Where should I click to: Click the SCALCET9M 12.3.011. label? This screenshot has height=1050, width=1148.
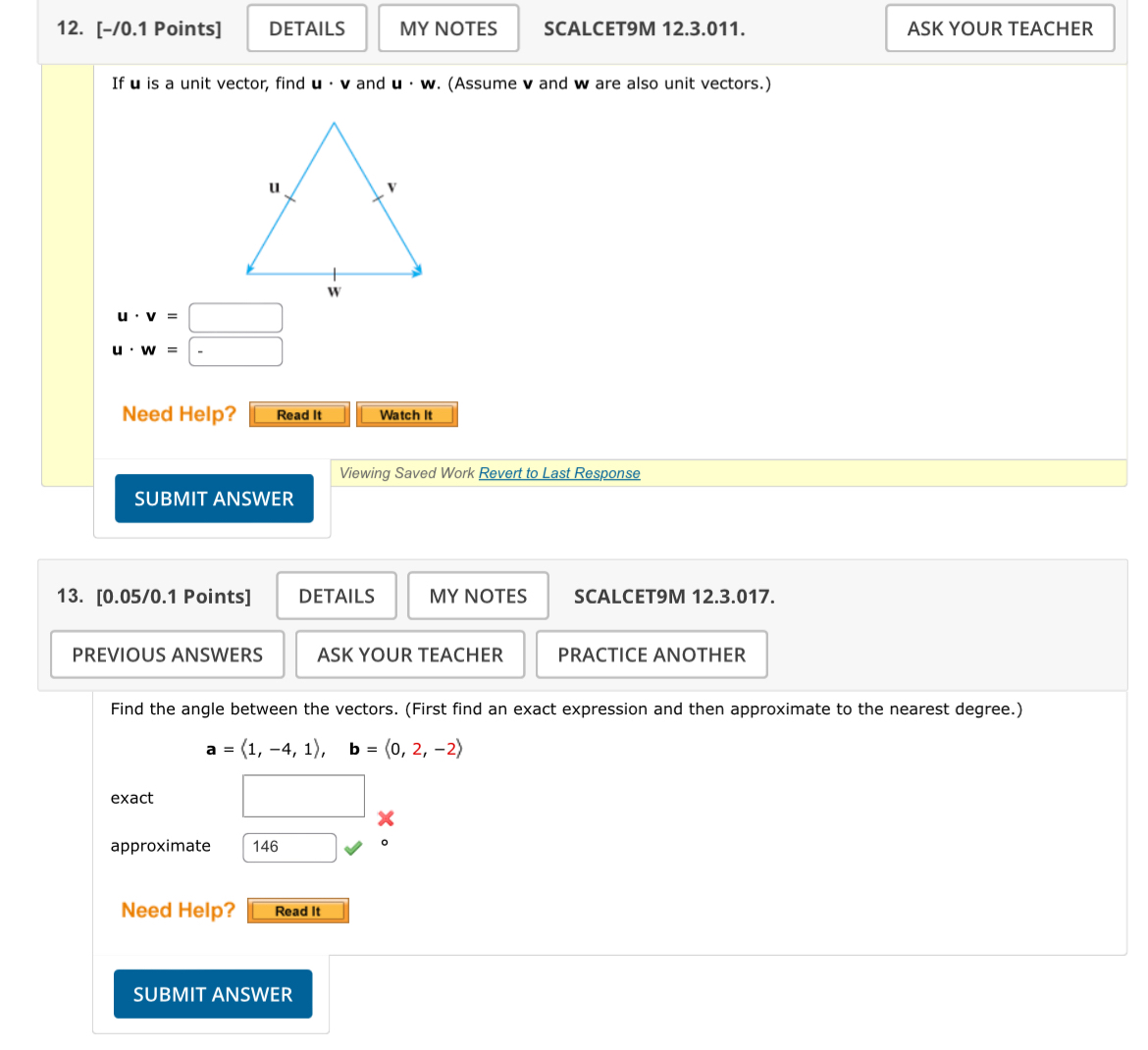click(645, 28)
